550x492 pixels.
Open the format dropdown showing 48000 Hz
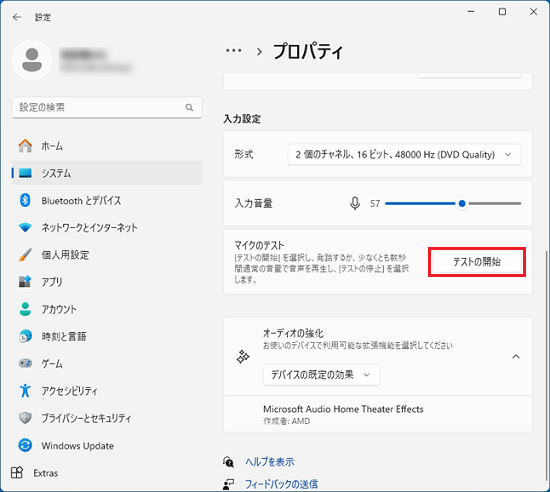pos(404,155)
